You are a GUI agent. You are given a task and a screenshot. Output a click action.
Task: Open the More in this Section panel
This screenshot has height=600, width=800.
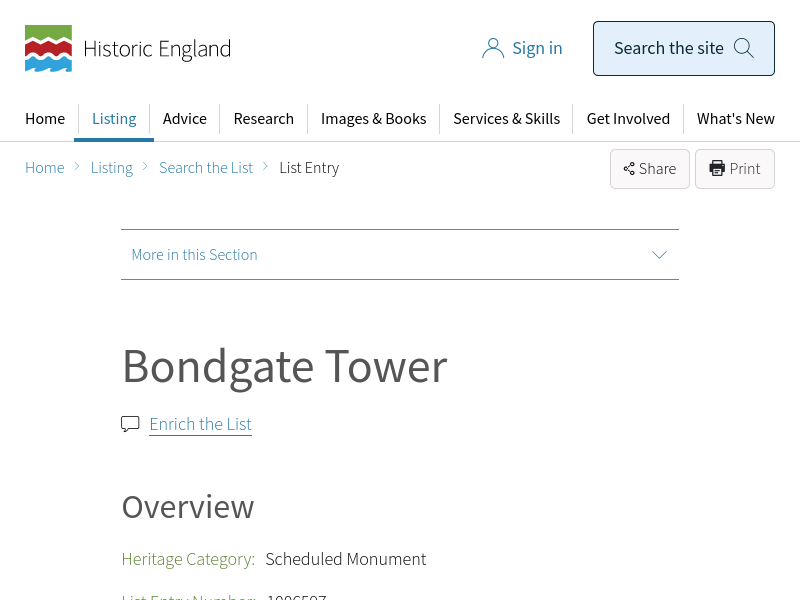pos(194,255)
